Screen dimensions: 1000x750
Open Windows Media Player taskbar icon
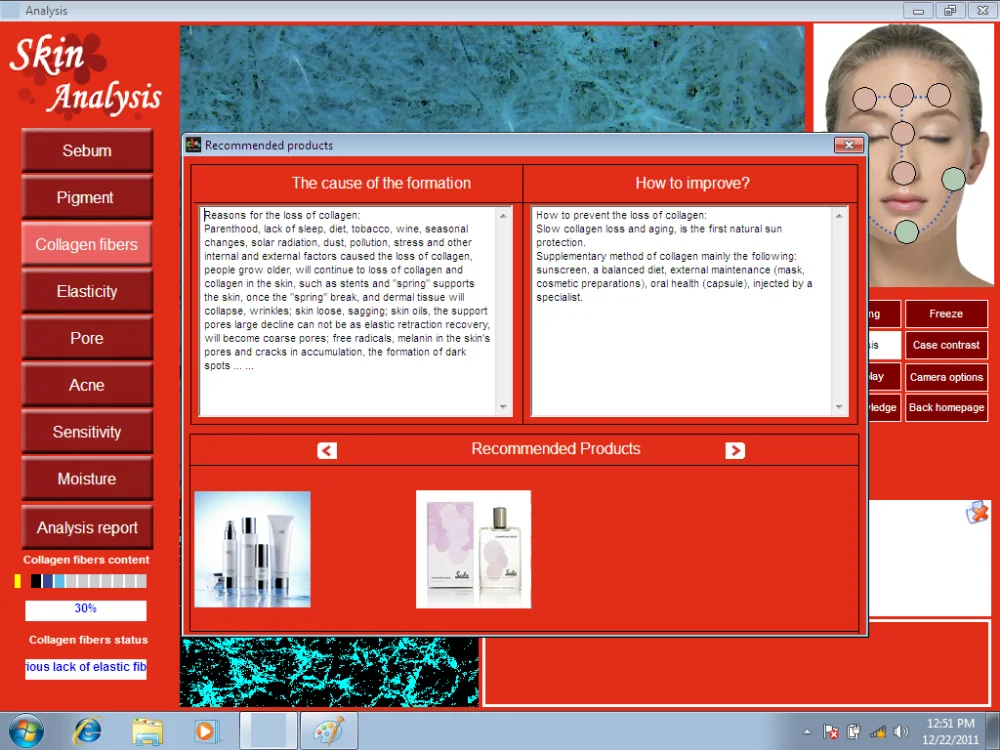(207, 731)
